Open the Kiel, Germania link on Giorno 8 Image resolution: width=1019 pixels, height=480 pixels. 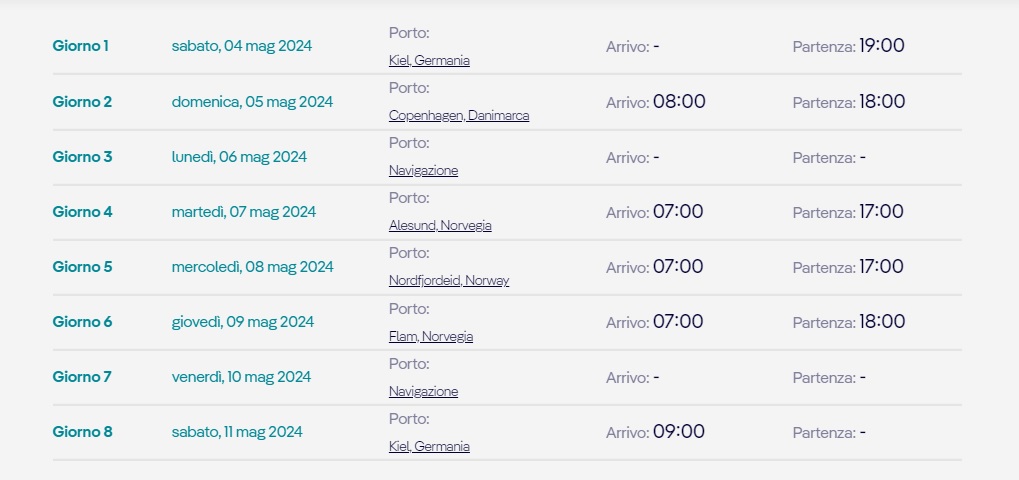click(x=429, y=446)
